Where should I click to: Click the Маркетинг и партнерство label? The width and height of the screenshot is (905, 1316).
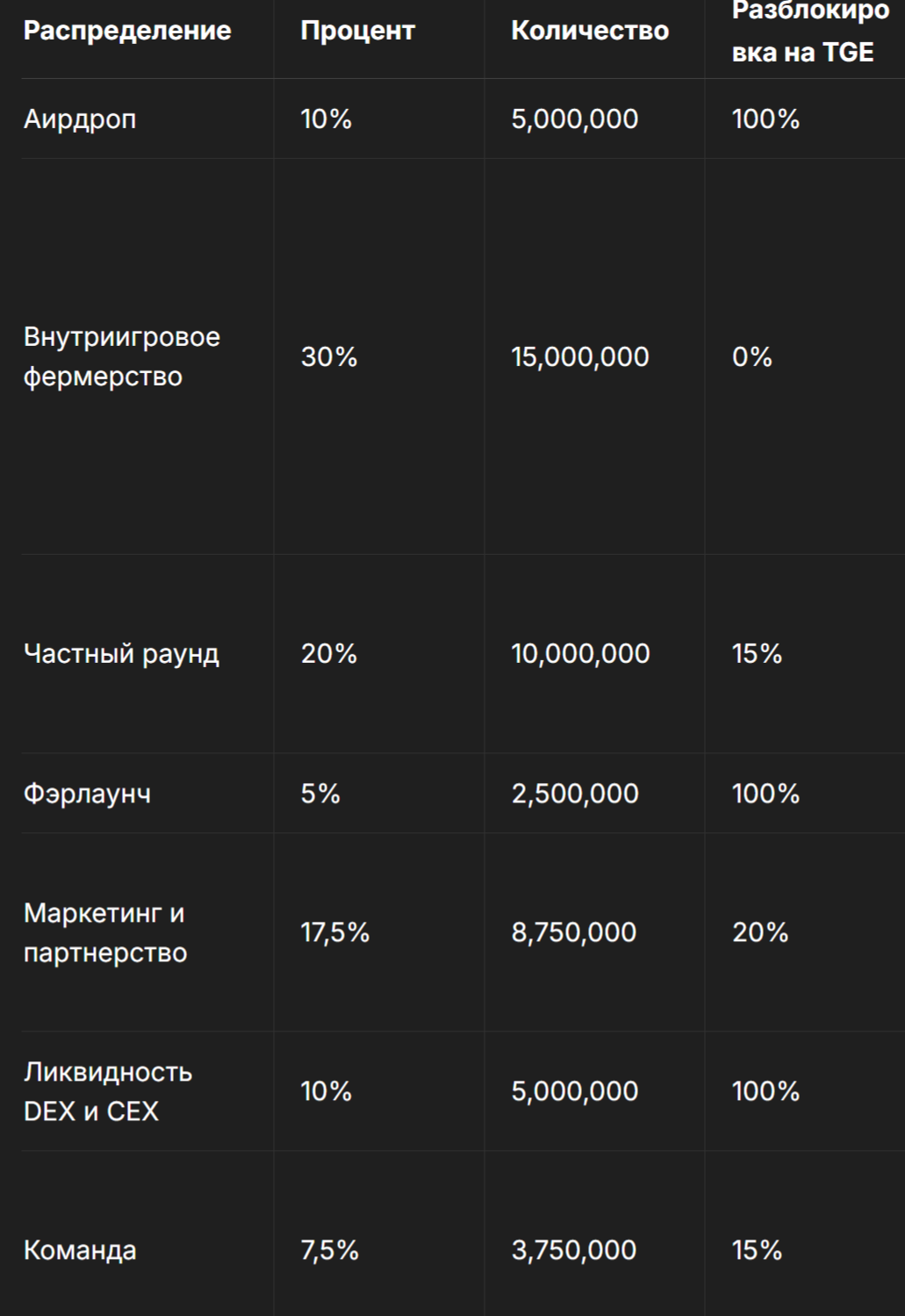[x=105, y=932]
